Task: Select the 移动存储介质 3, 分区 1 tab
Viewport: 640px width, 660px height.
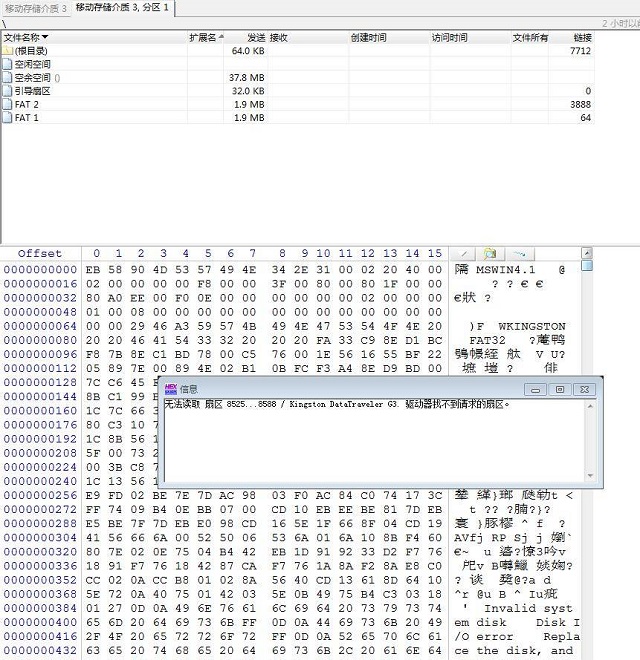Action: [122, 7]
